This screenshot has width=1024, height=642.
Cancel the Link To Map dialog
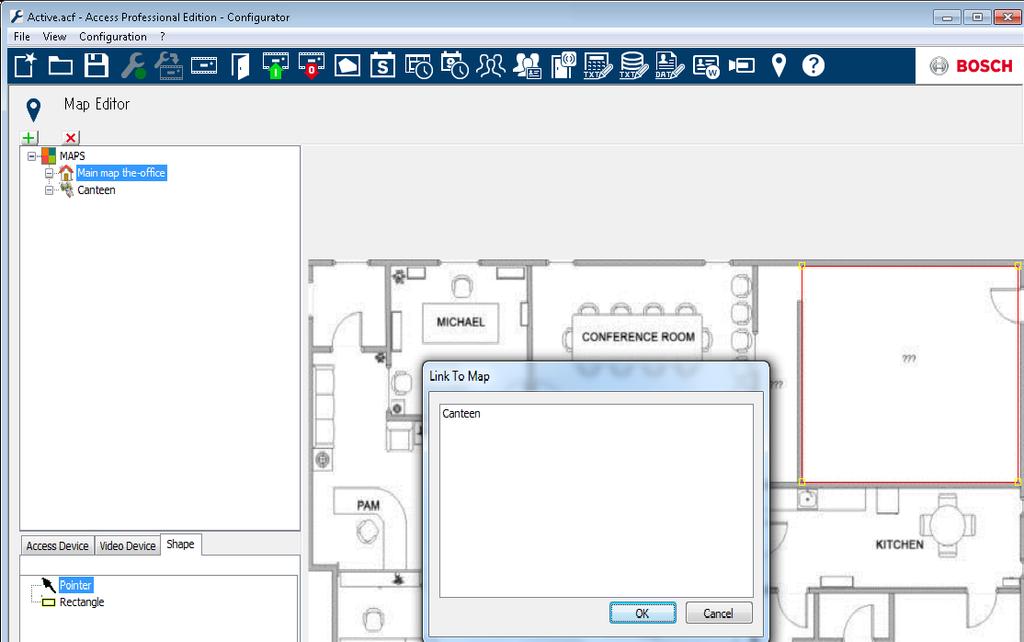718,613
